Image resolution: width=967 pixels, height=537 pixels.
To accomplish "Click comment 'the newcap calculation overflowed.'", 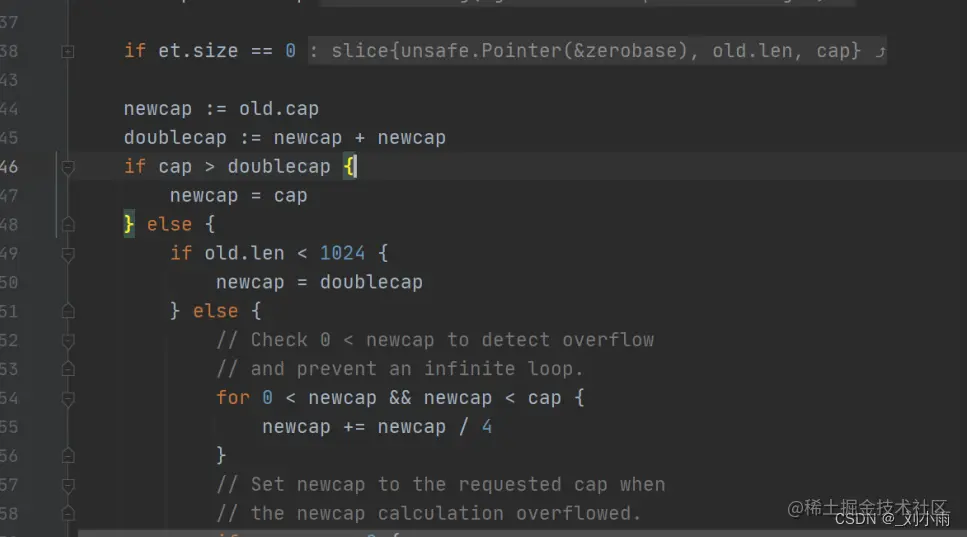I will pyautogui.click(x=429, y=513).
